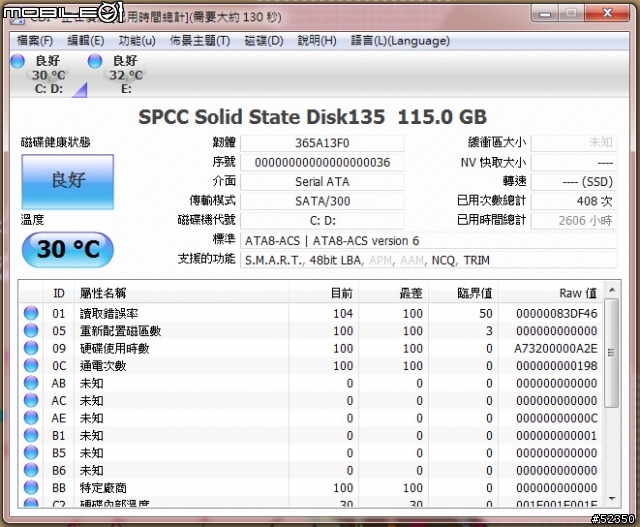Select the E: disk at 32 °C
The image size is (640, 527).
point(126,75)
